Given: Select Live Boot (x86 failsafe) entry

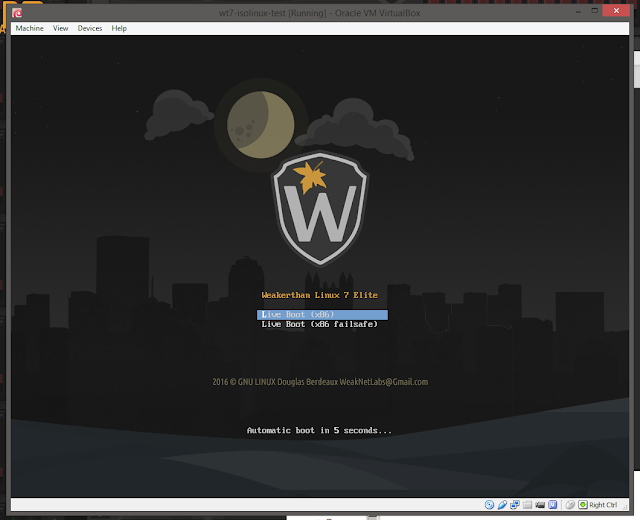Looking at the screenshot, I should (320, 324).
